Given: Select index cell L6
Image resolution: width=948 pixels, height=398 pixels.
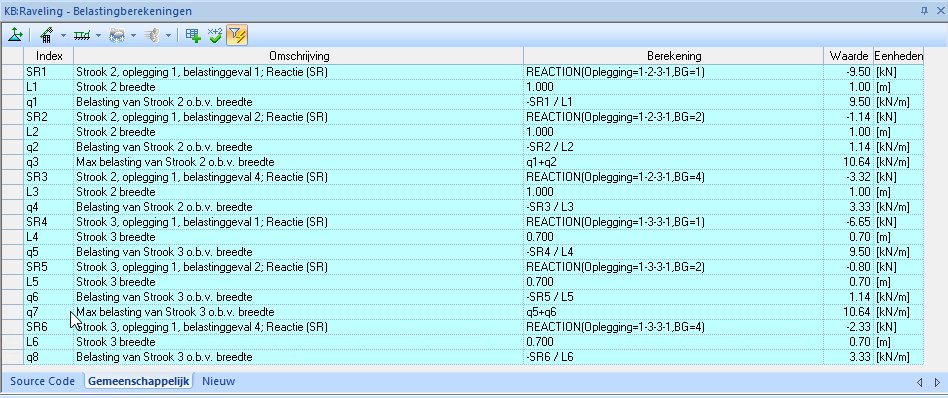Looking at the screenshot, I should [48, 342].
